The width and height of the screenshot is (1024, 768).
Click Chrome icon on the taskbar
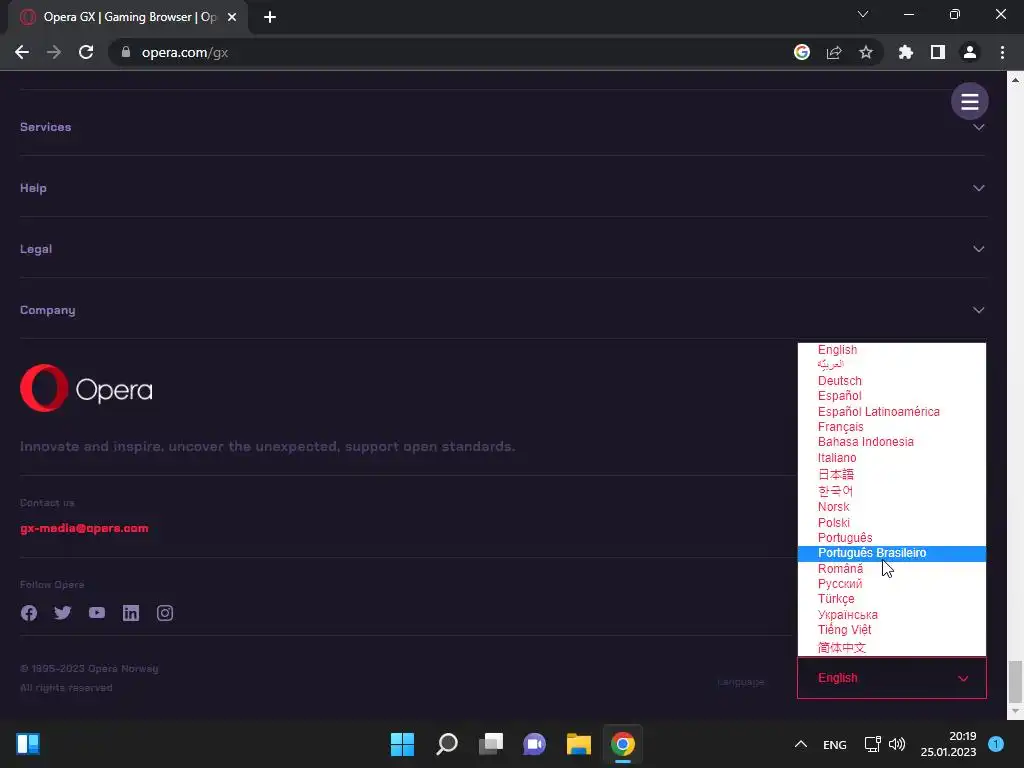click(x=623, y=744)
